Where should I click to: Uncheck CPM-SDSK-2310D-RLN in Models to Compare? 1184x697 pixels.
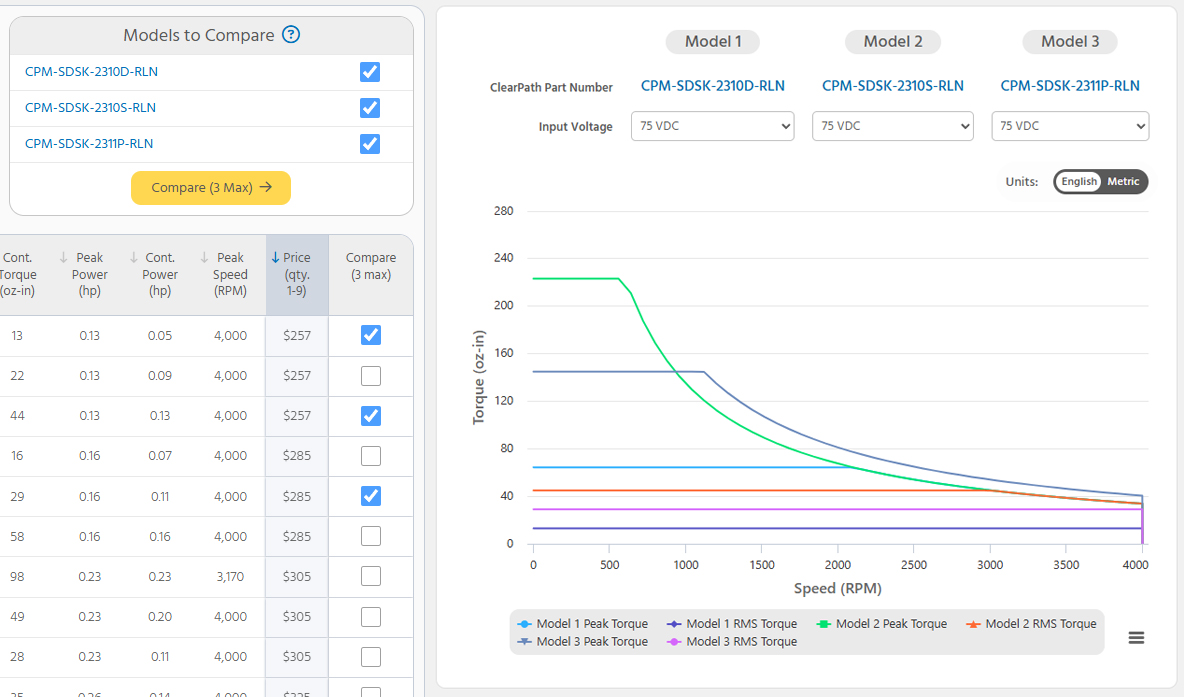pyautogui.click(x=369, y=72)
